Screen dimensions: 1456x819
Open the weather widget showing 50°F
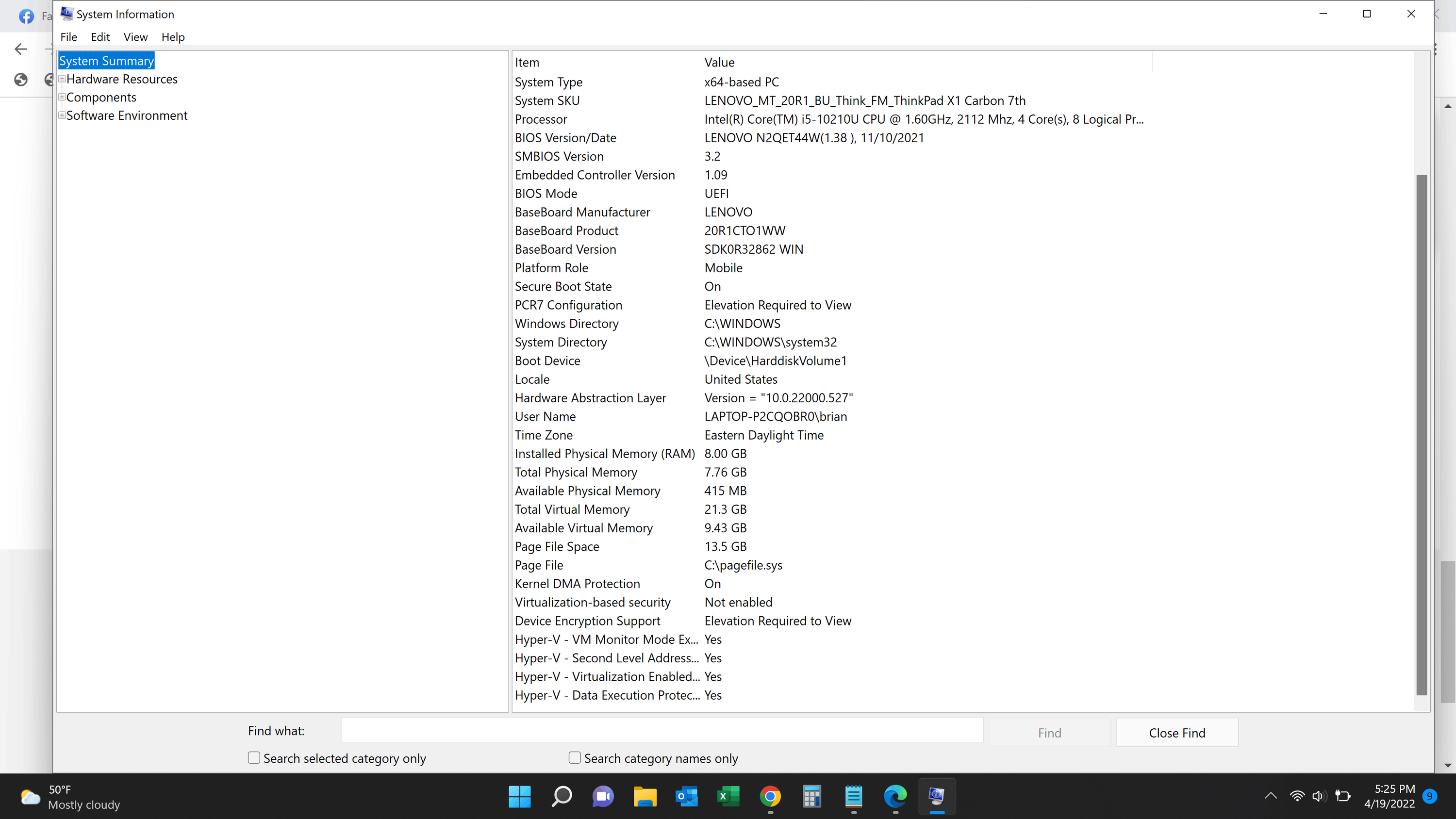coord(71,797)
